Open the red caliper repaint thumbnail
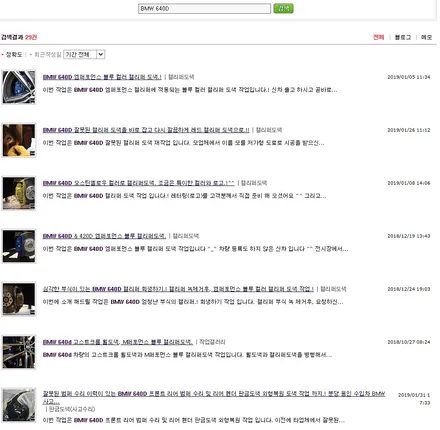Viewport: 440px width, 430px height. click(x=19, y=140)
